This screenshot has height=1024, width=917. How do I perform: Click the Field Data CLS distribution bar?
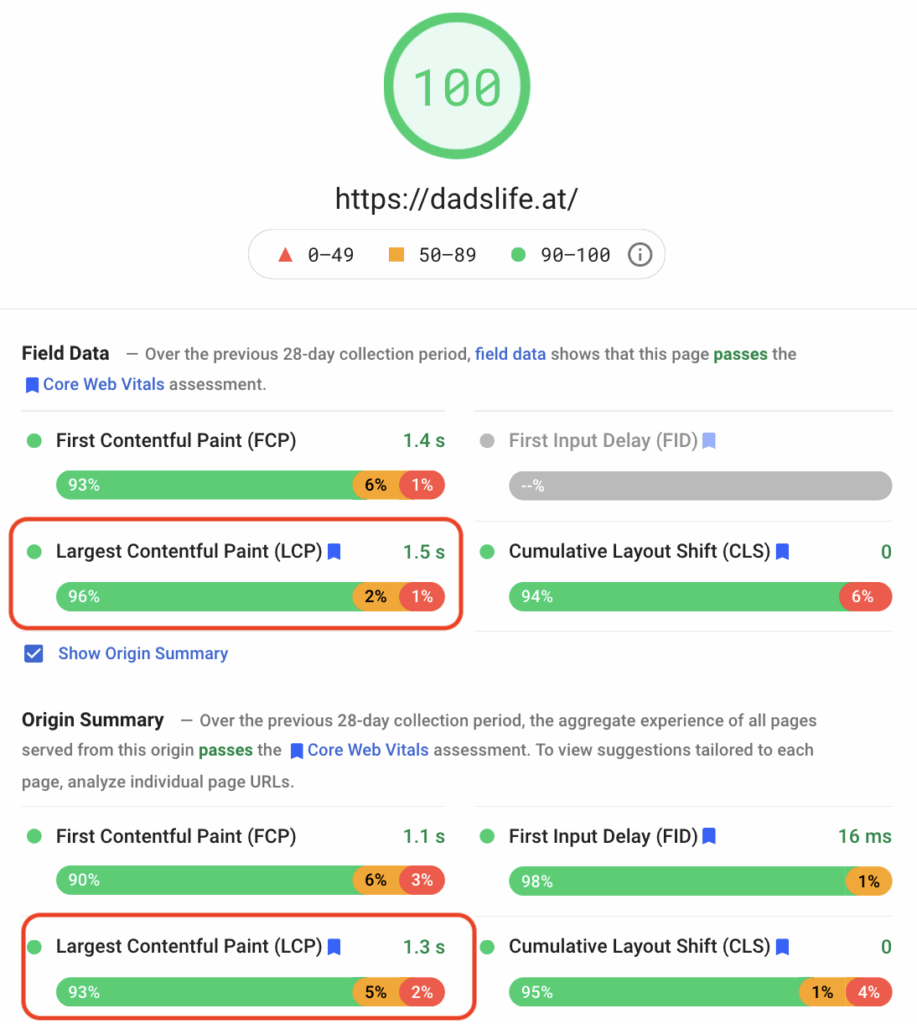coord(700,597)
